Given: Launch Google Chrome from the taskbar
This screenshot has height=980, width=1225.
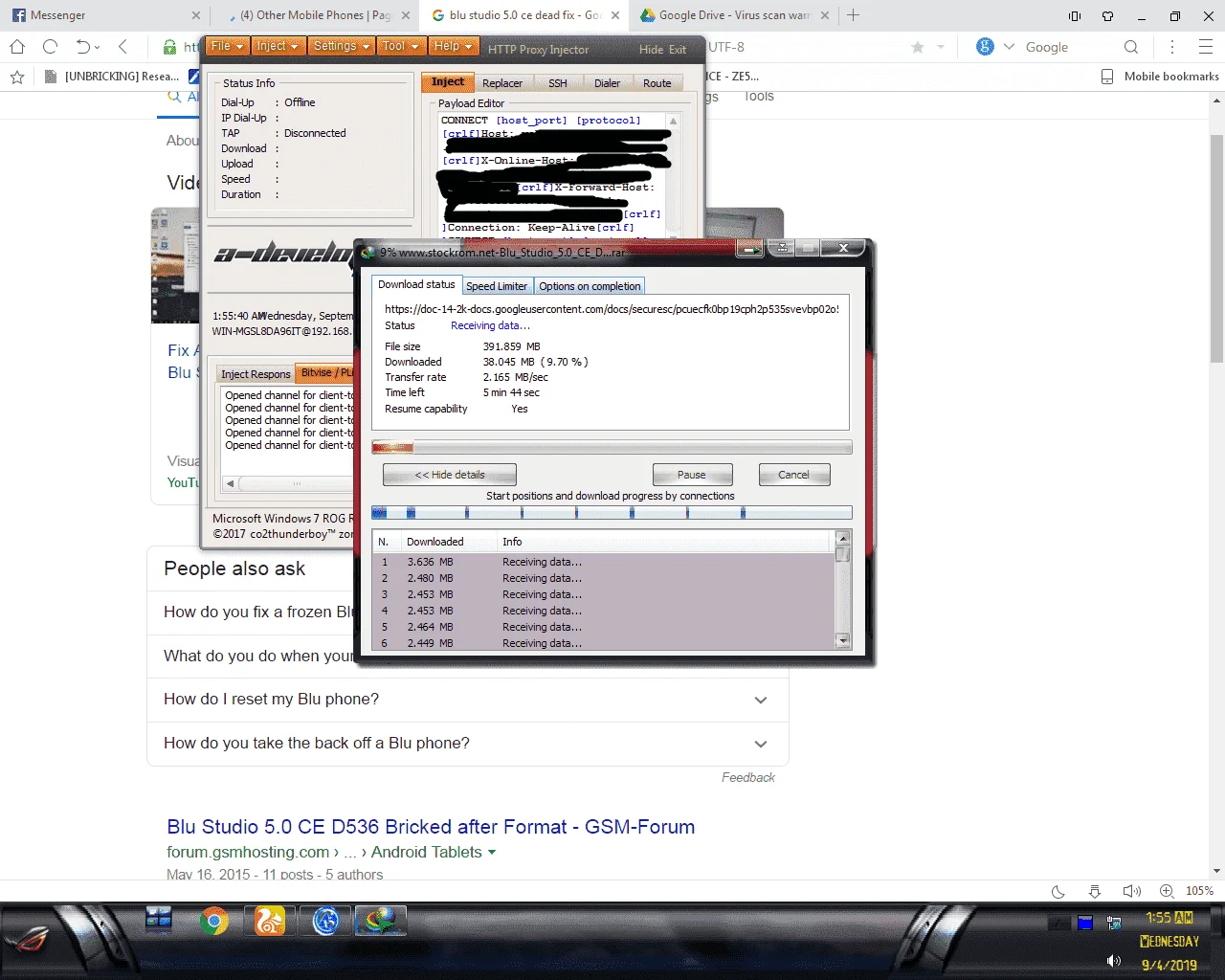Looking at the screenshot, I should pyautogui.click(x=214, y=921).
